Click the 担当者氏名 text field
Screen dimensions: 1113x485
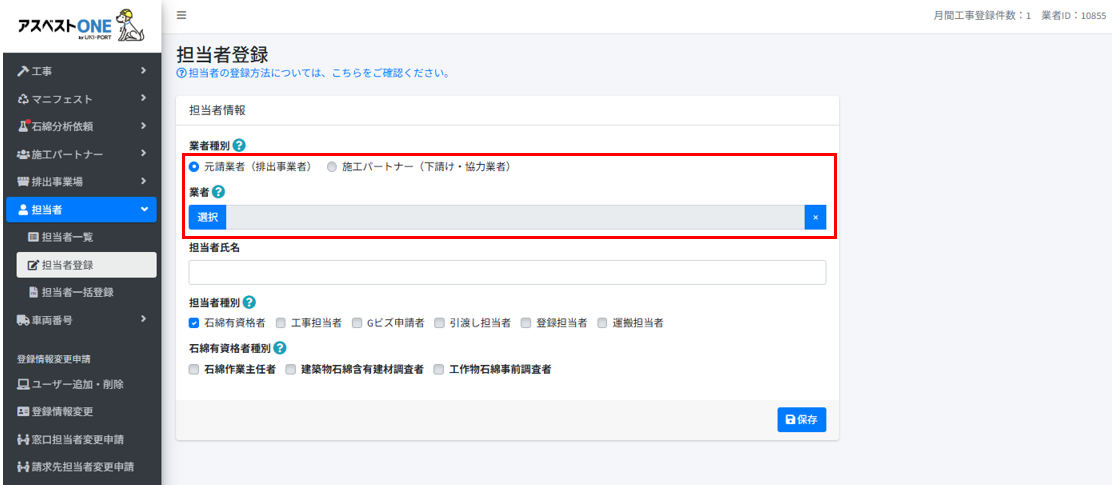point(507,272)
